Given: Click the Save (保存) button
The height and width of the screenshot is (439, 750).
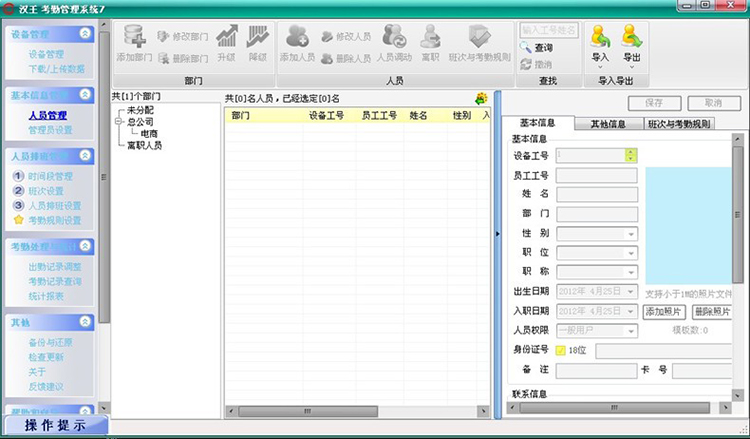Looking at the screenshot, I should click(x=654, y=103).
